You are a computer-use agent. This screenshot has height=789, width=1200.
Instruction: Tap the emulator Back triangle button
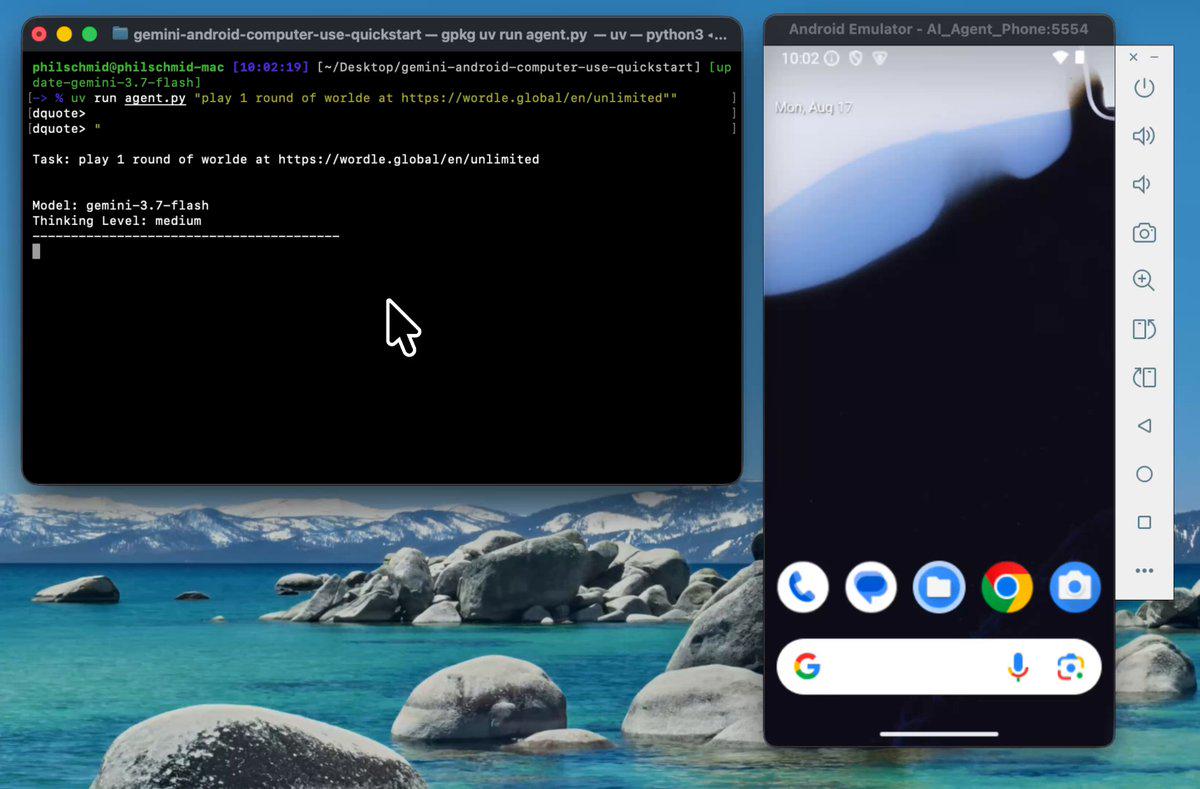(x=1144, y=426)
